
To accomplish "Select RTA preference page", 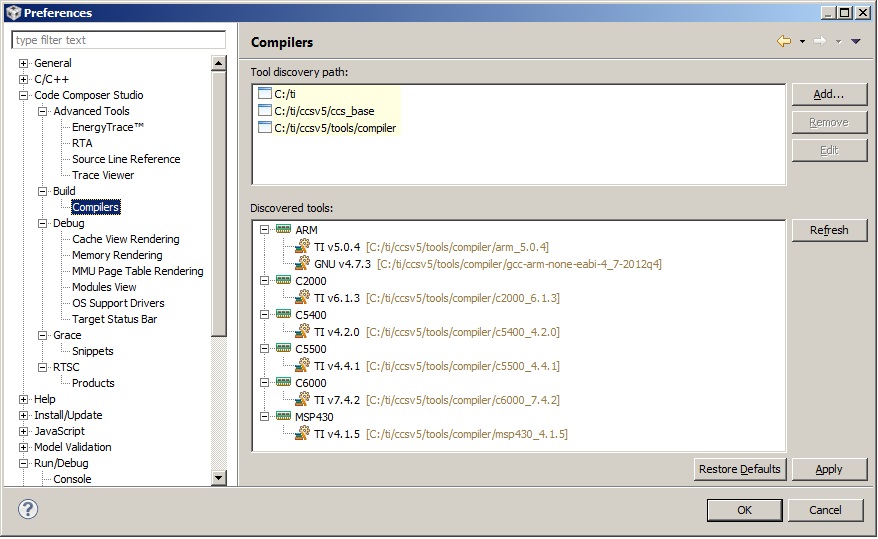I will [x=82, y=143].
